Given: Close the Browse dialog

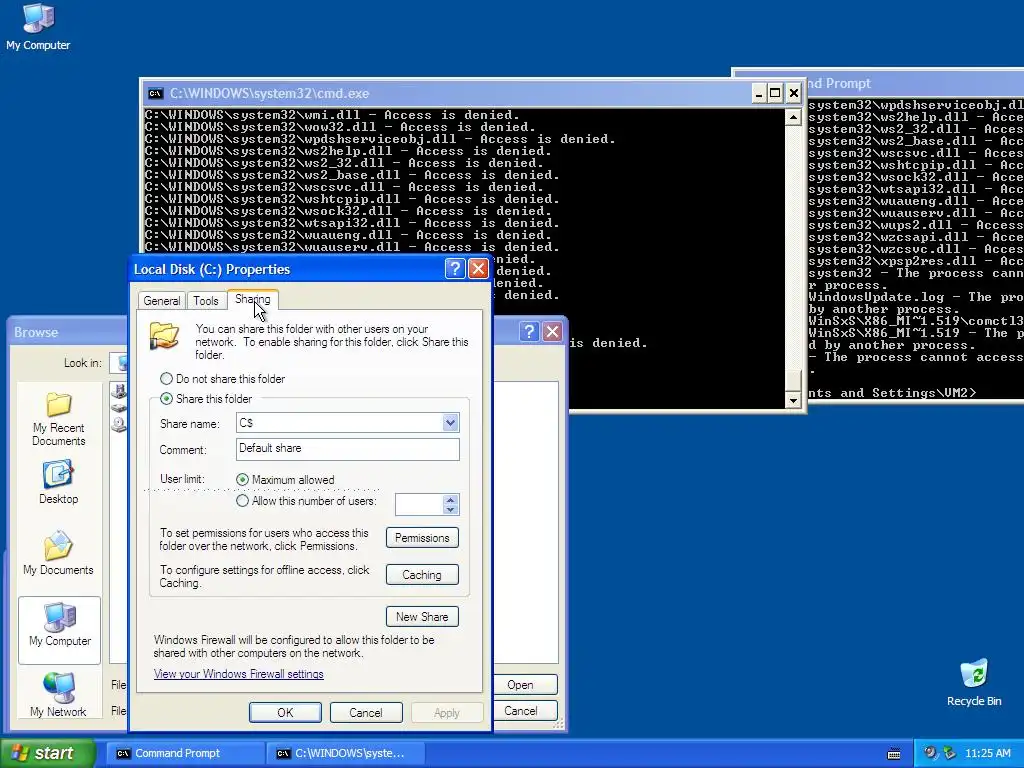Looking at the screenshot, I should point(552,332).
